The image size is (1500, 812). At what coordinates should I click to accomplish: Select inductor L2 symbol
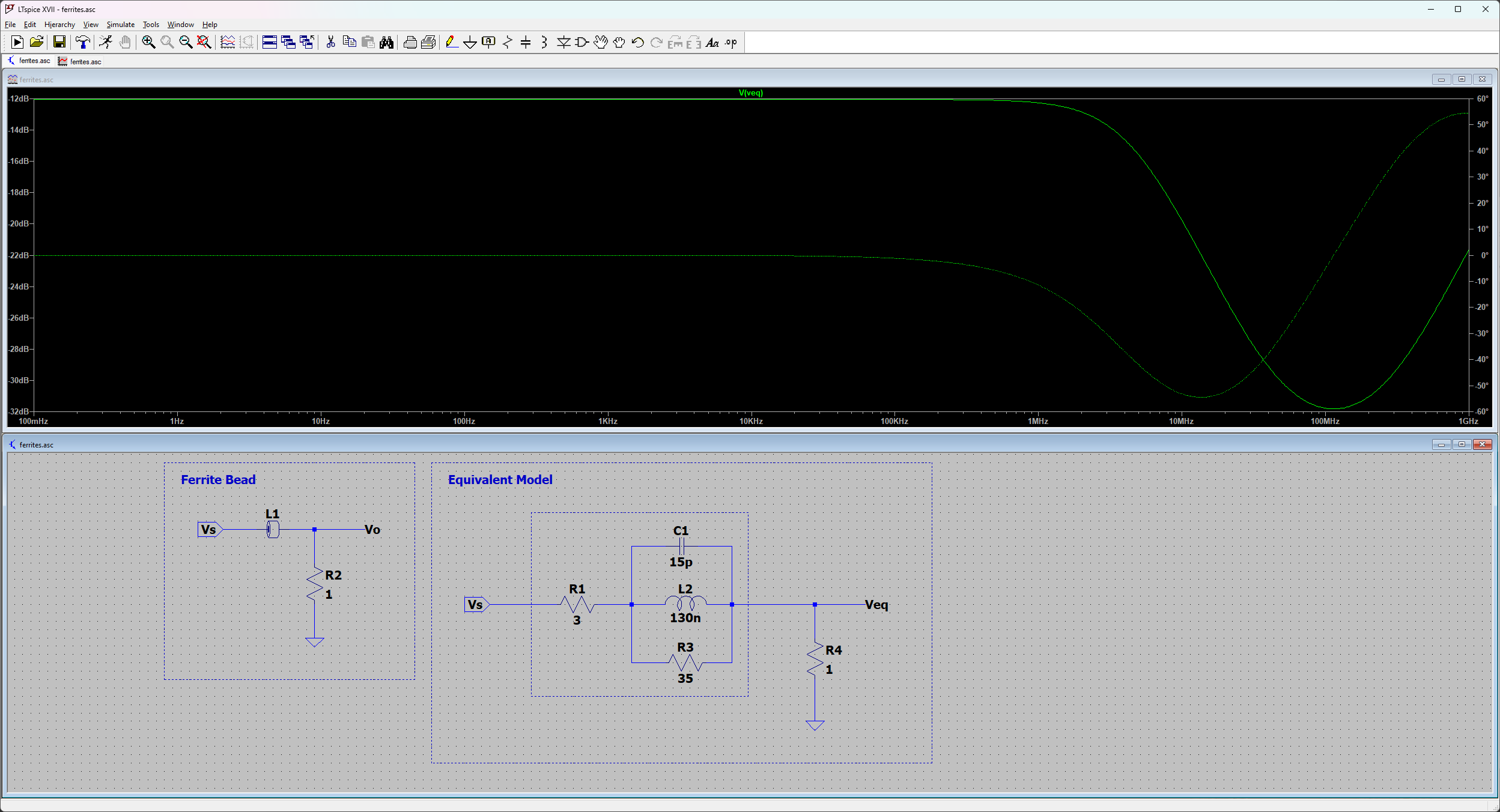(685, 603)
